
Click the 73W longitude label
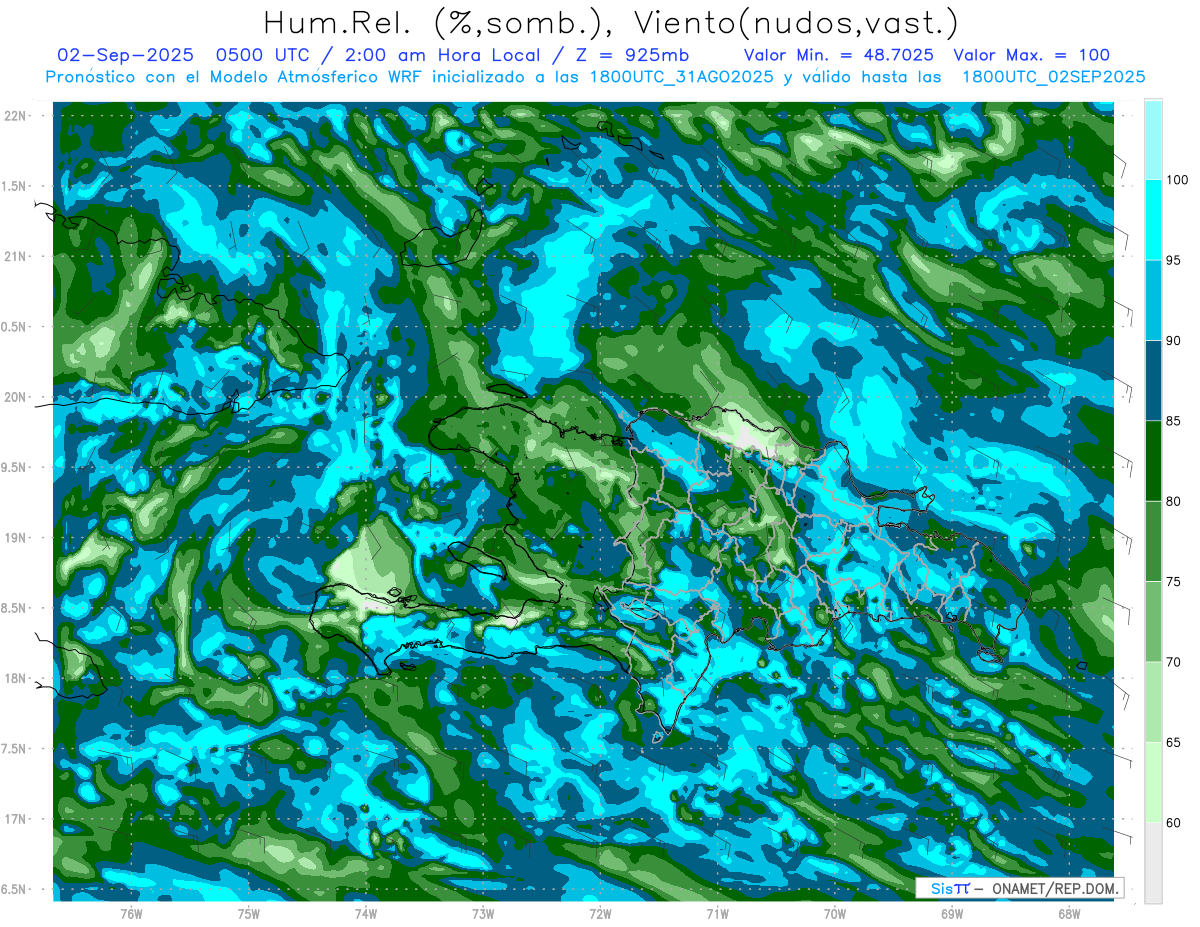482,914
